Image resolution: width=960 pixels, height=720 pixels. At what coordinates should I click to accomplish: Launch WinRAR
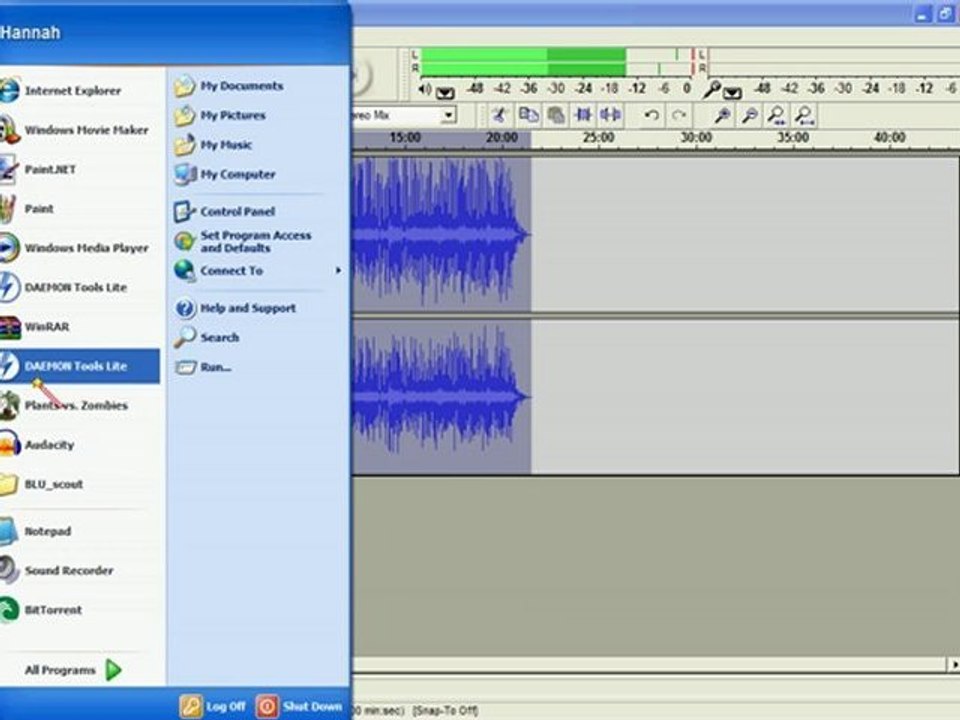(x=80, y=327)
